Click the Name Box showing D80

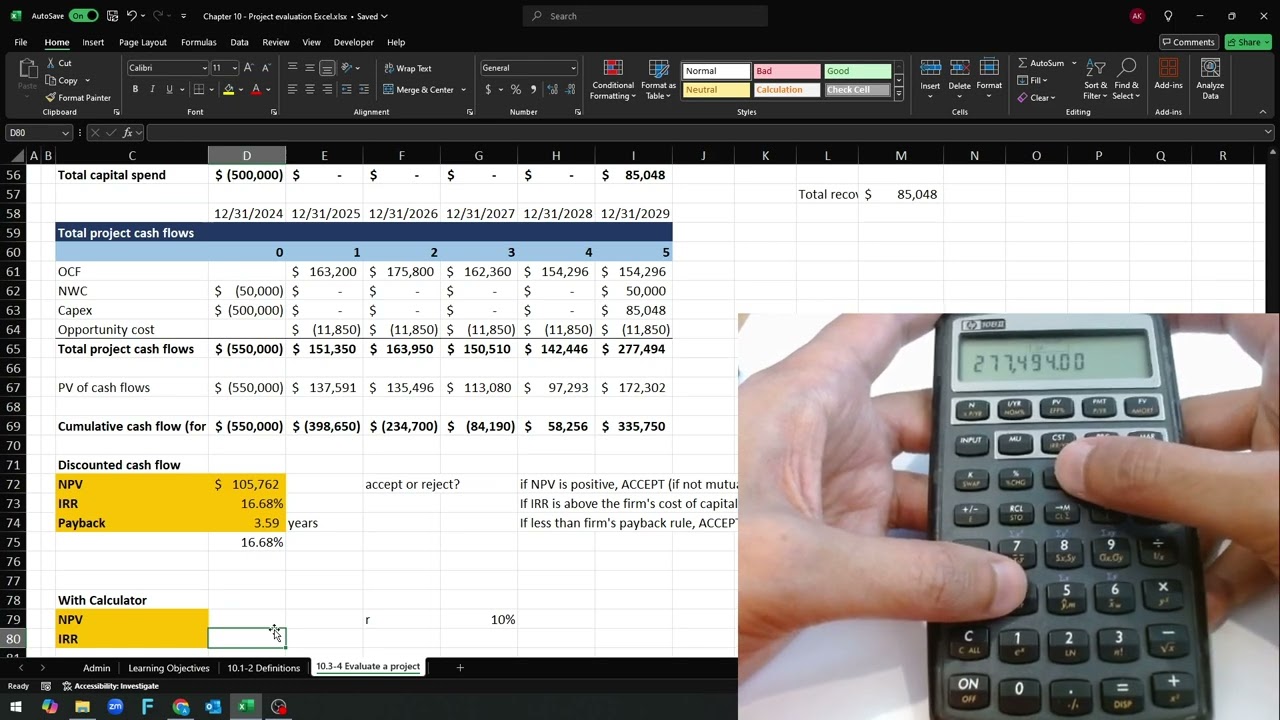[x=38, y=133]
